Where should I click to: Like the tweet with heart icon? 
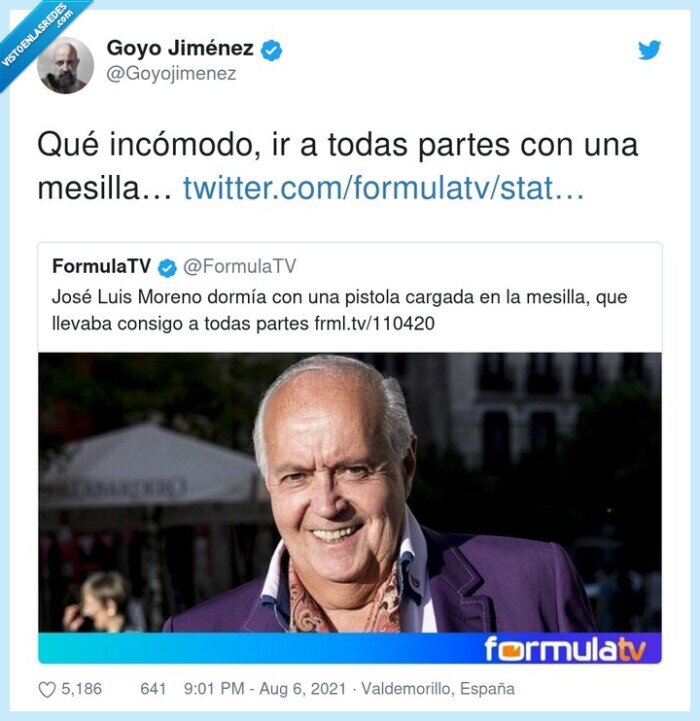[47, 689]
